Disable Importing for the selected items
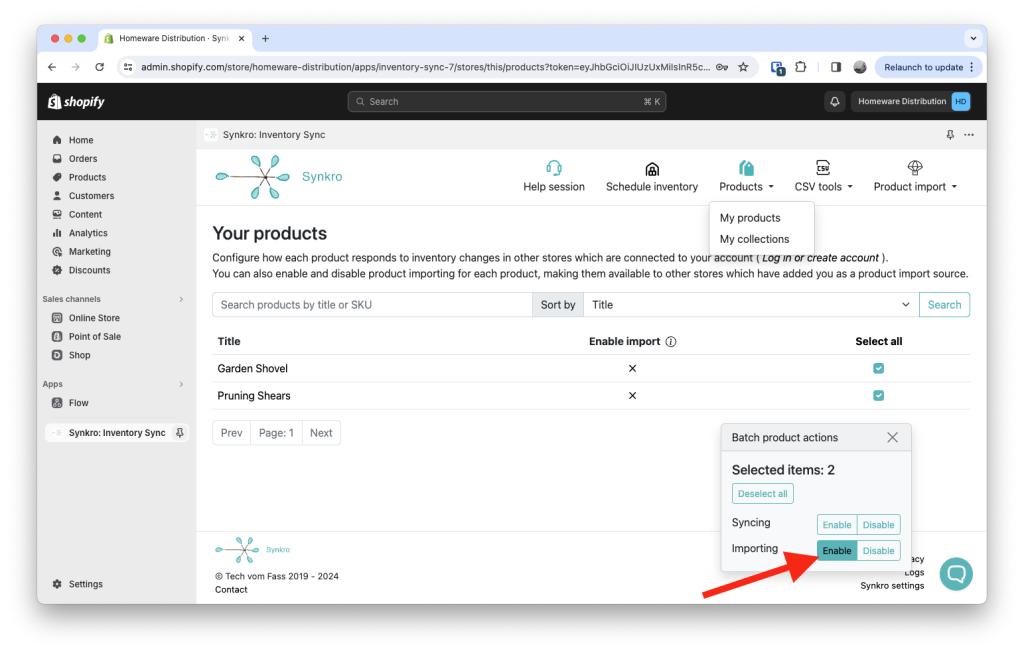Viewport: 1024px width, 653px height. coord(878,550)
